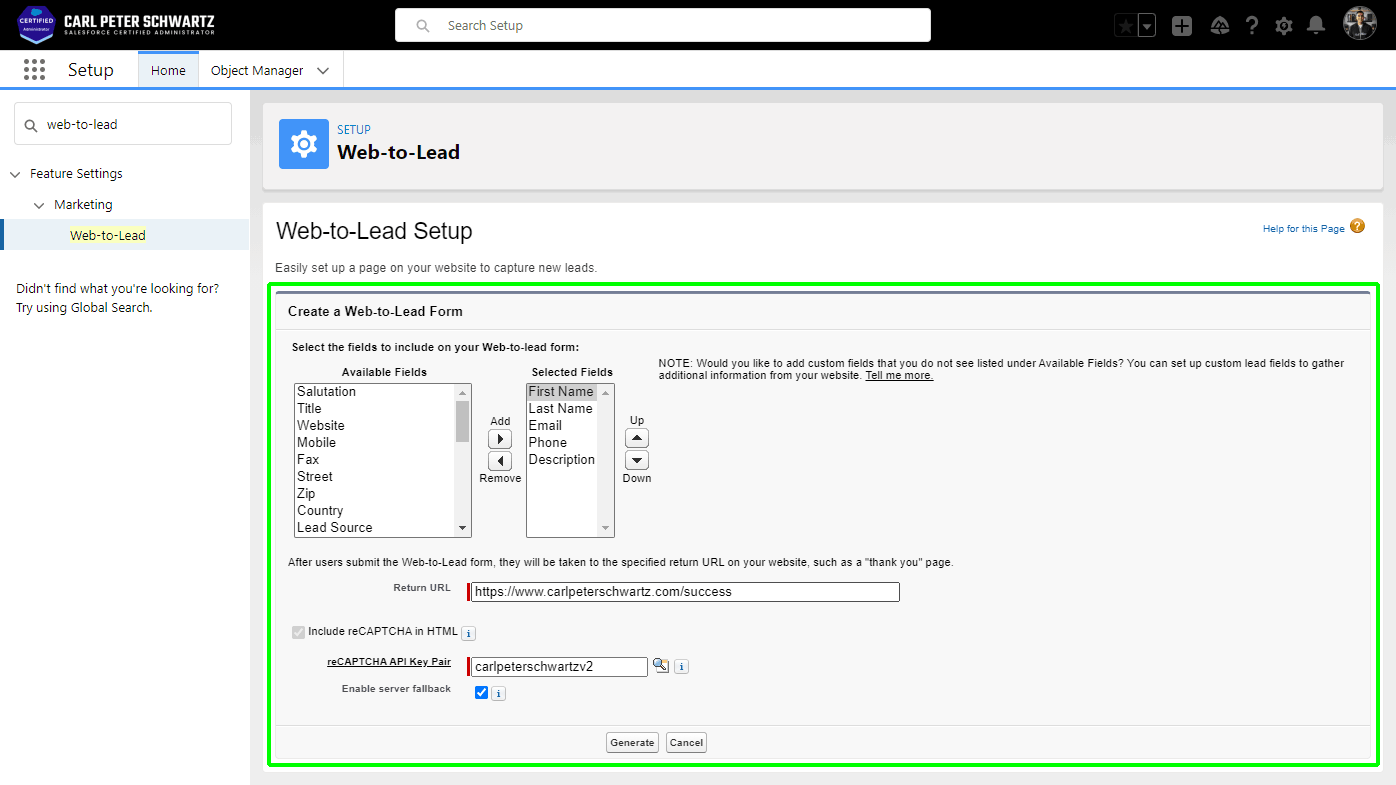Viewport: 1396px width, 785px height.
Task: Open reCAPTCHA API Key Pair lookup icon
Action: 661,665
